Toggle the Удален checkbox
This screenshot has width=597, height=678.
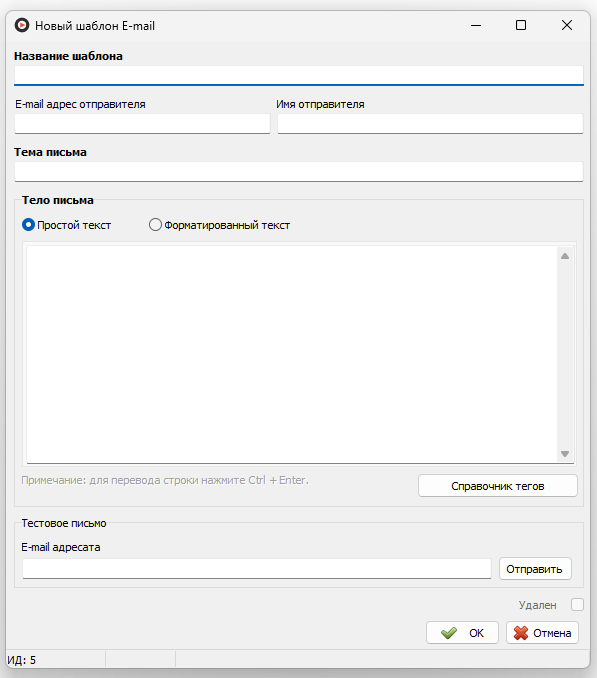point(577,604)
